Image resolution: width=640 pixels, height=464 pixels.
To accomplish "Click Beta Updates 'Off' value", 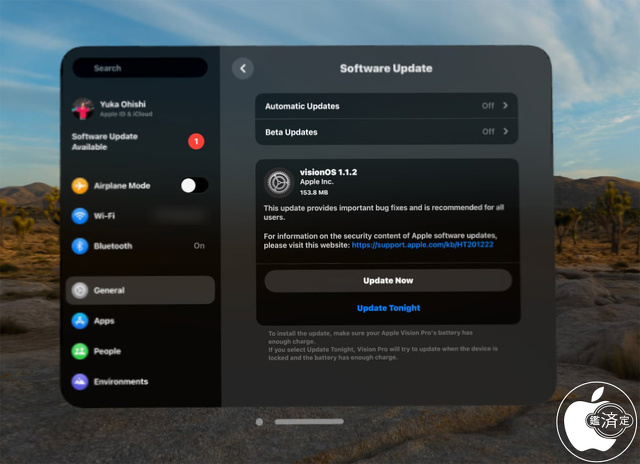I will click(x=488, y=132).
